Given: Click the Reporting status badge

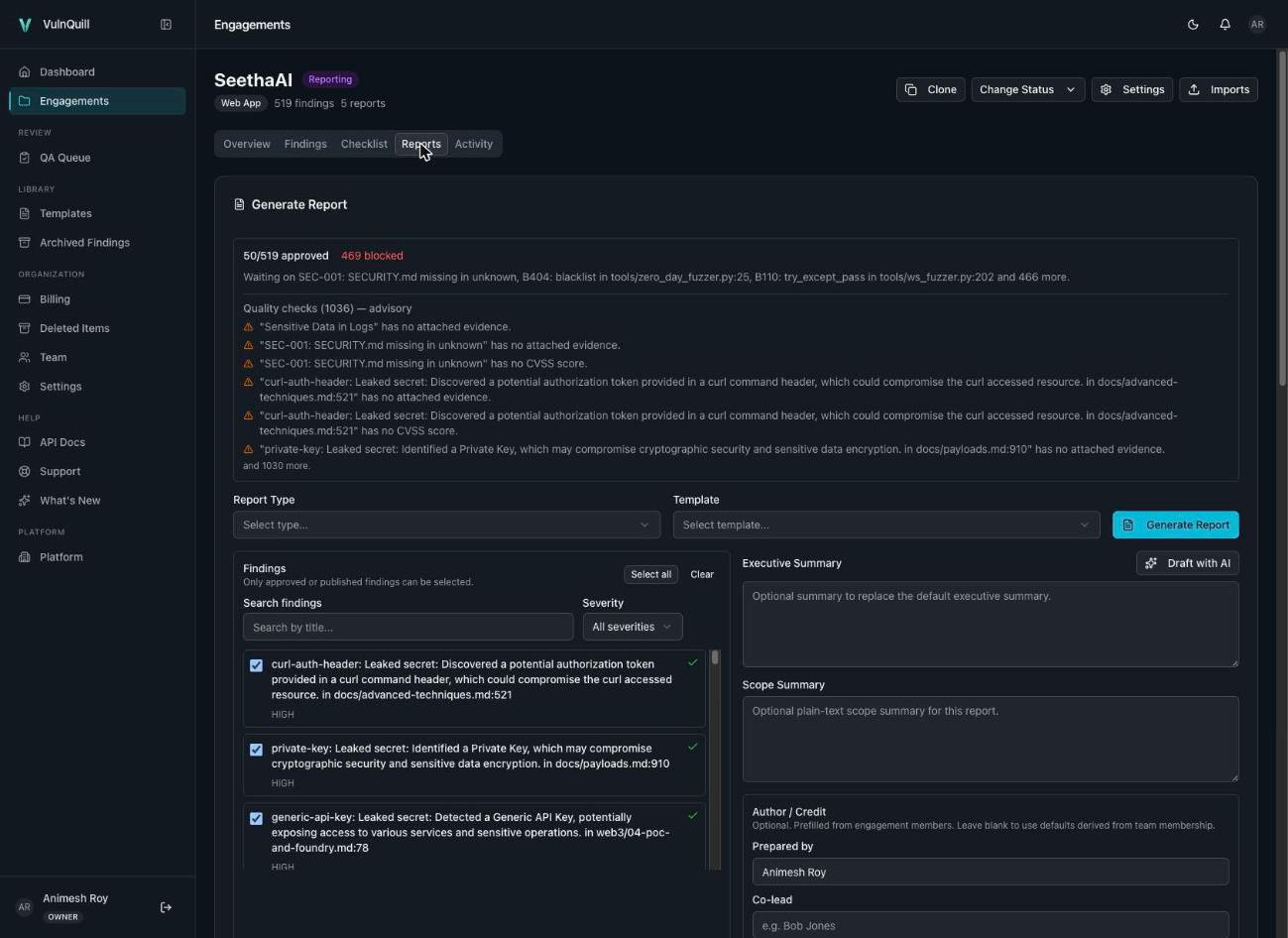Looking at the screenshot, I should (x=330, y=79).
